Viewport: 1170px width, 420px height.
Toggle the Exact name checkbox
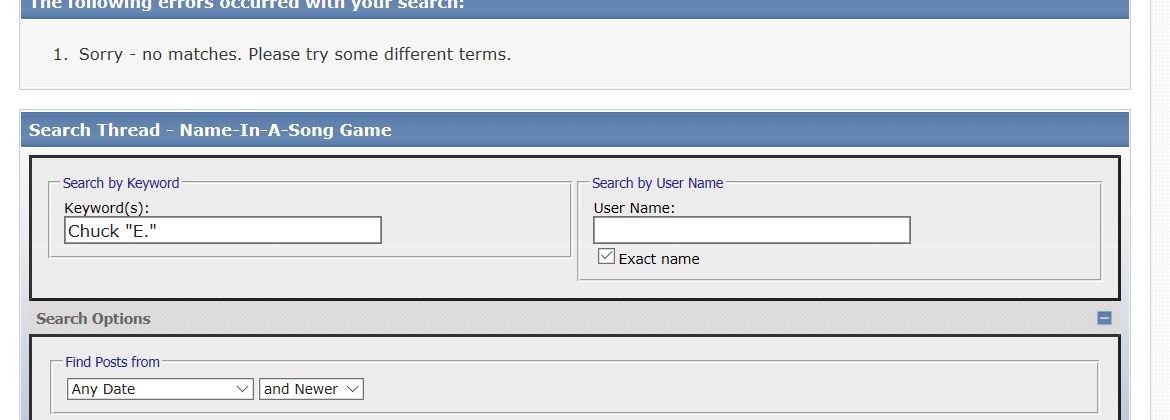[606, 257]
